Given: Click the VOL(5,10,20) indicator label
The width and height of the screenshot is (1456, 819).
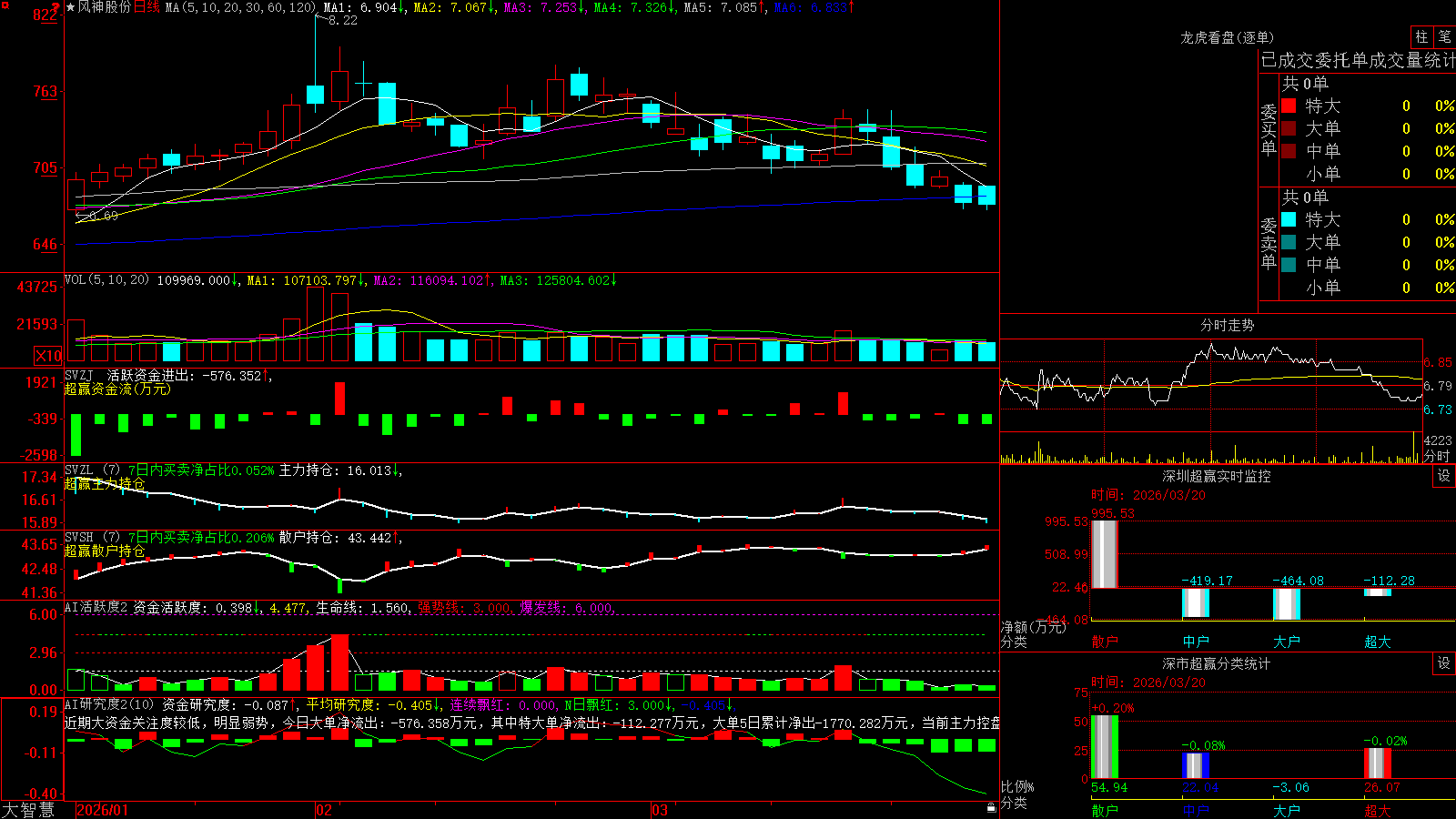Looking at the screenshot, I should tap(106, 280).
